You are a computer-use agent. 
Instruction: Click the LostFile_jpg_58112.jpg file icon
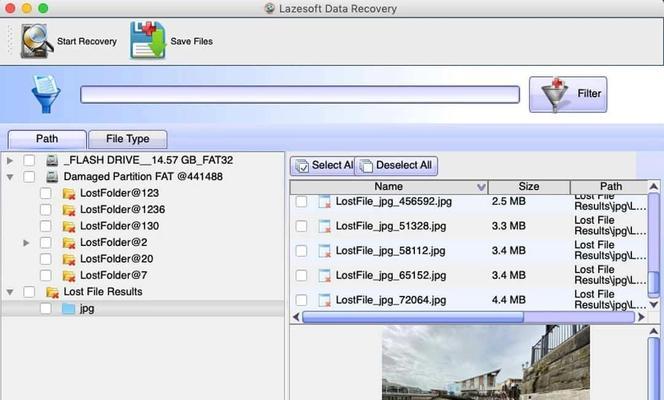pyautogui.click(x=324, y=251)
